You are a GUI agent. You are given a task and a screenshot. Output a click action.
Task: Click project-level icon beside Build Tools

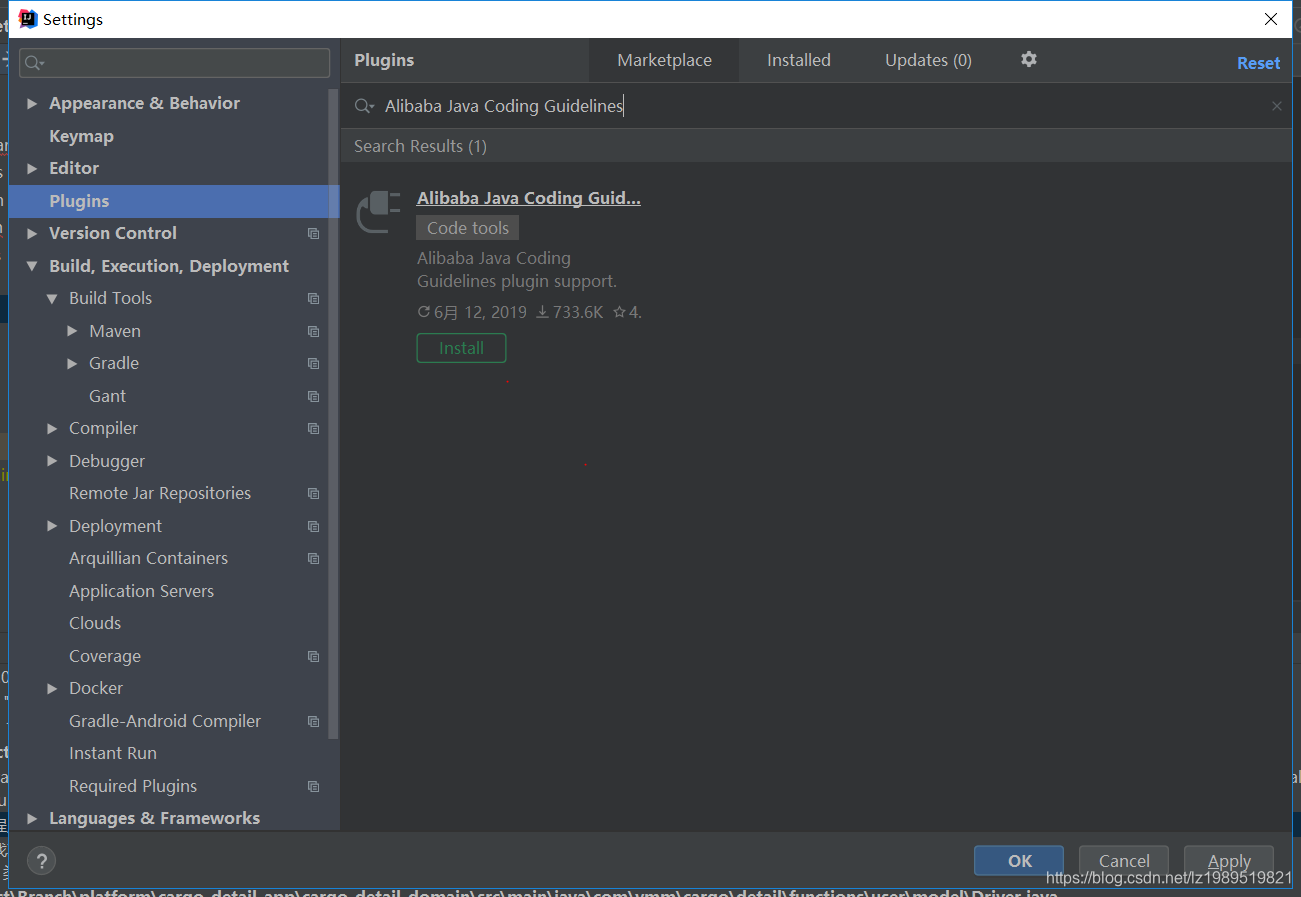[x=314, y=298]
